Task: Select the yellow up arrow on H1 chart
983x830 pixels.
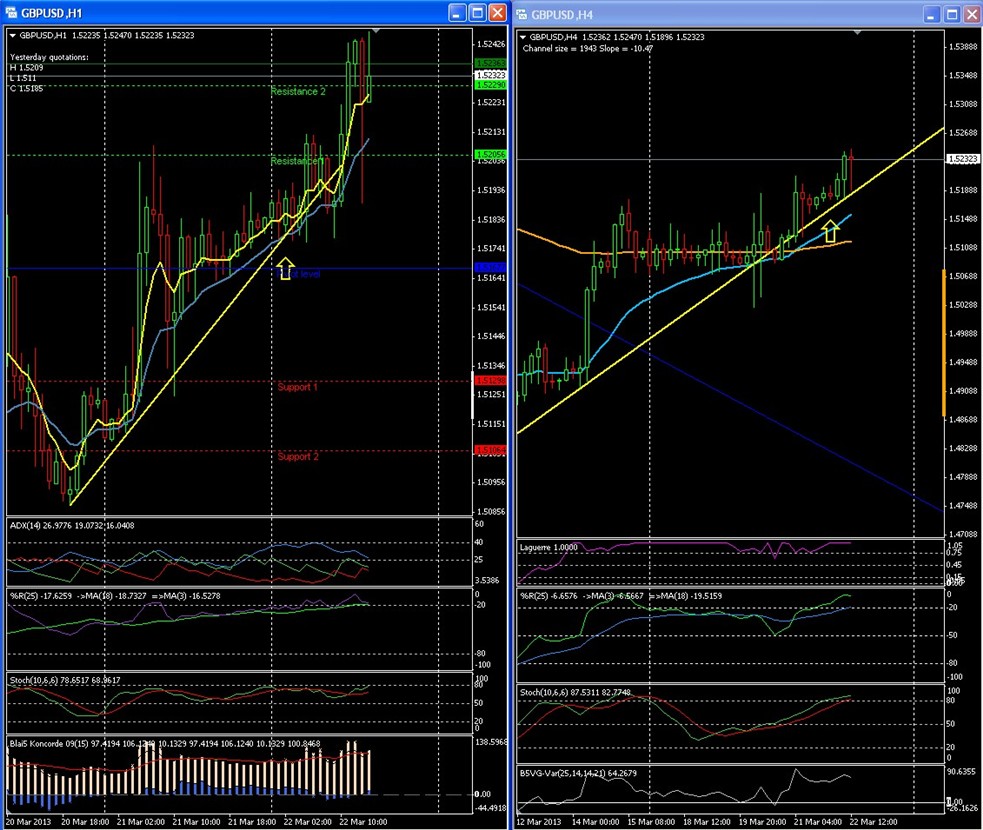Action: coord(285,268)
